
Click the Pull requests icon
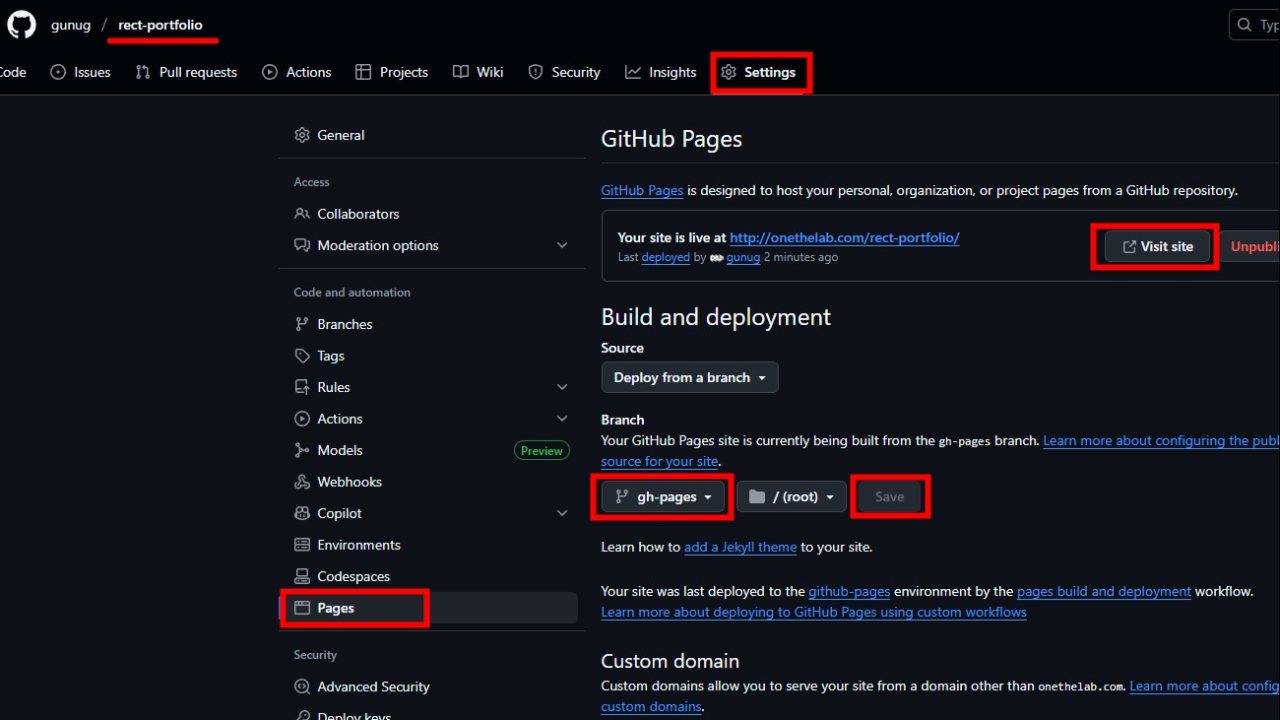click(143, 72)
